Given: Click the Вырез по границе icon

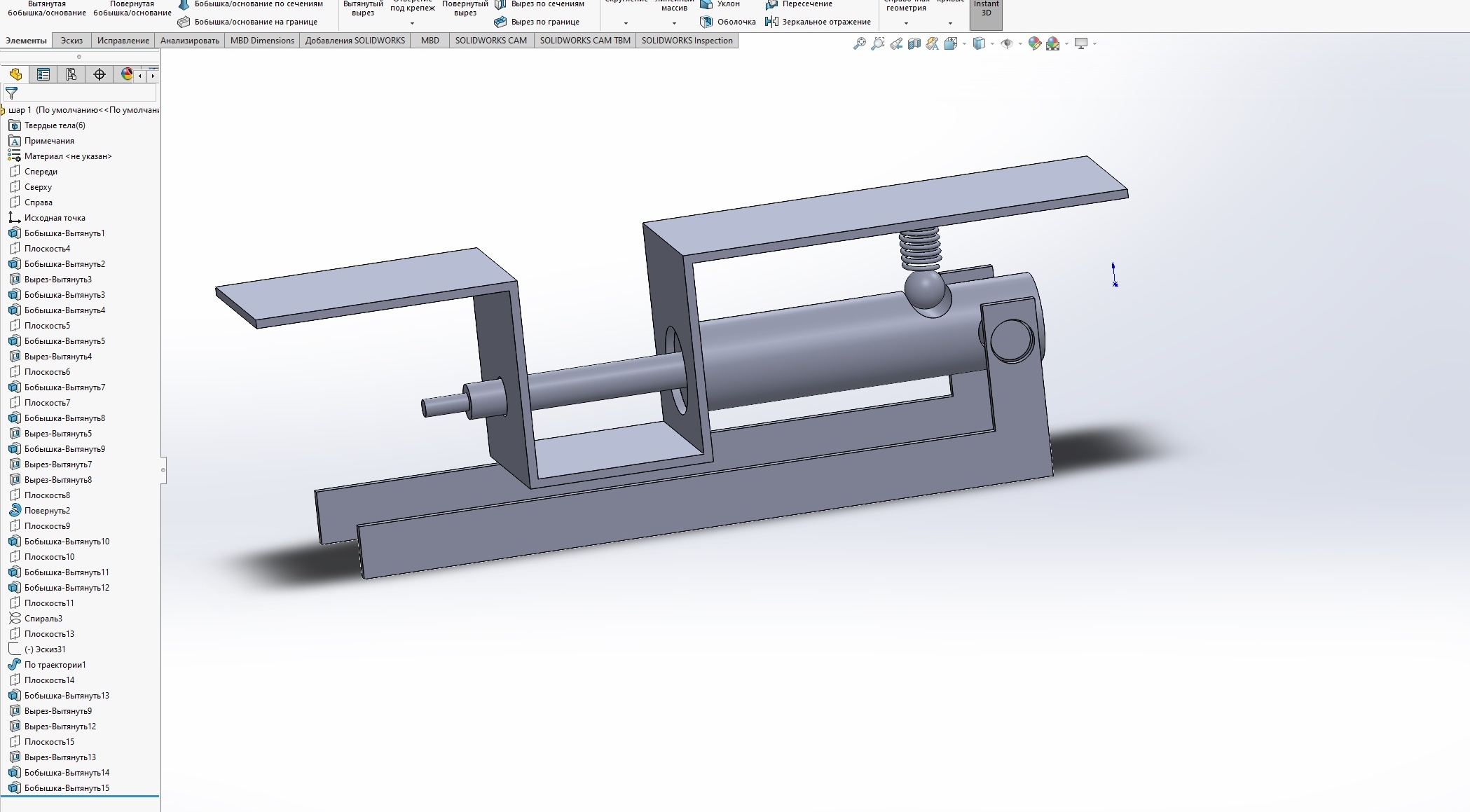Looking at the screenshot, I should pyautogui.click(x=500, y=22).
